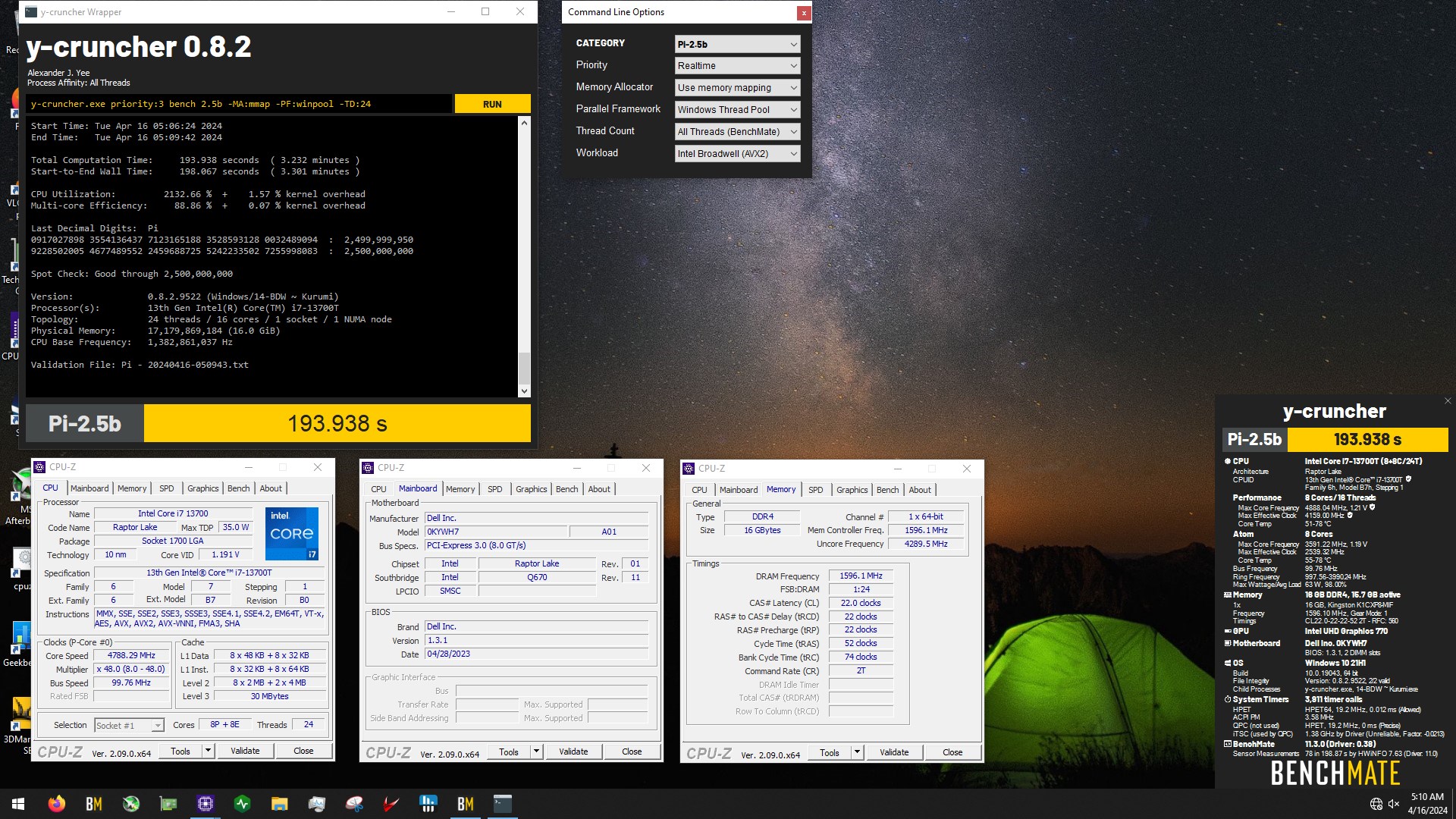This screenshot has height=819, width=1456.
Task: Launch the green circular arrow app on taskbar
Action: pos(131,804)
